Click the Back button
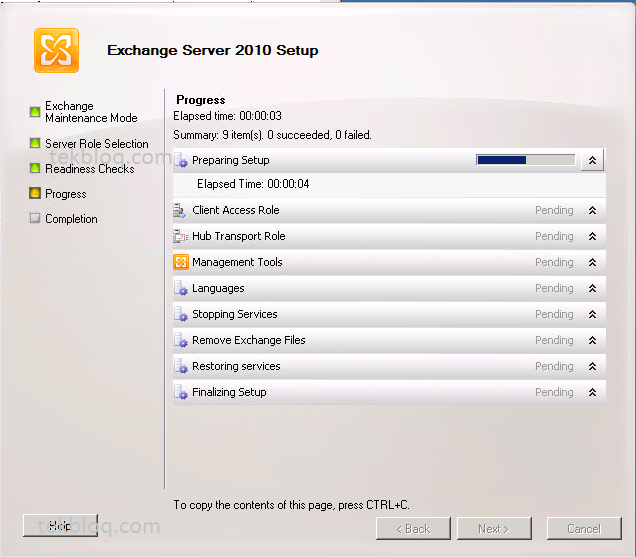This screenshot has width=636, height=557. [x=413, y=529]
